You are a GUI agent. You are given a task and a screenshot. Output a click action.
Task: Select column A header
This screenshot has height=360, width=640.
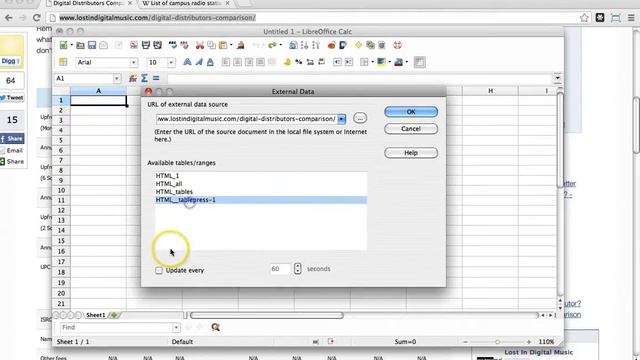point(98,91)
